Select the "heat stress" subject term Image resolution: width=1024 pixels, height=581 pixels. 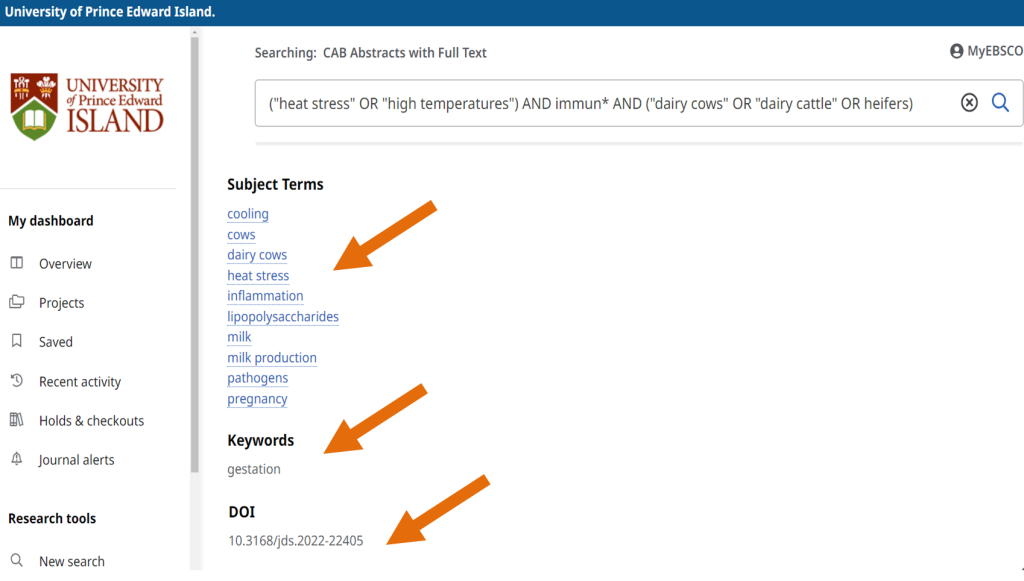[258, 276]
